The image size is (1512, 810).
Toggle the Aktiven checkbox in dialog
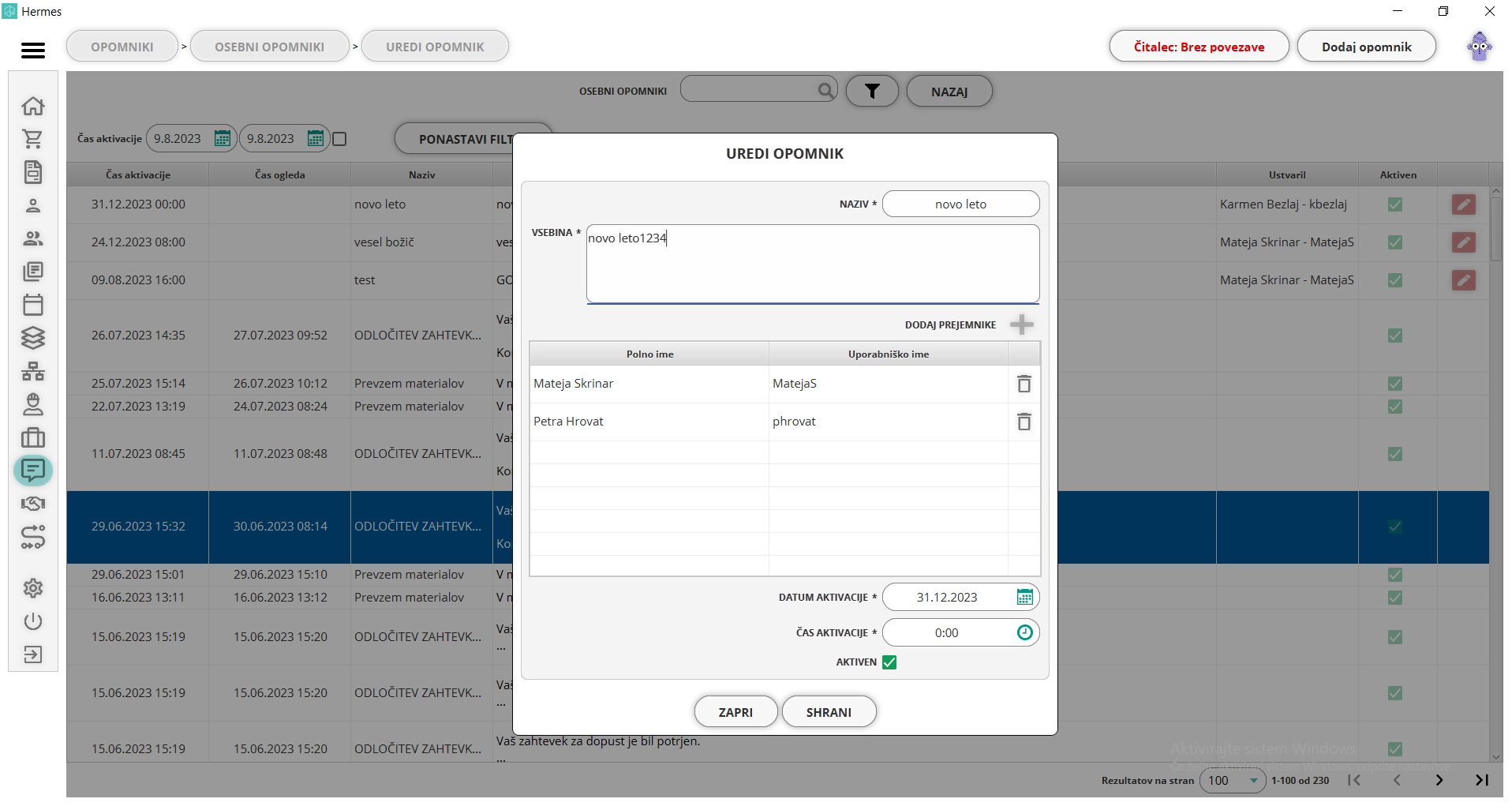(x=889, y=662)
